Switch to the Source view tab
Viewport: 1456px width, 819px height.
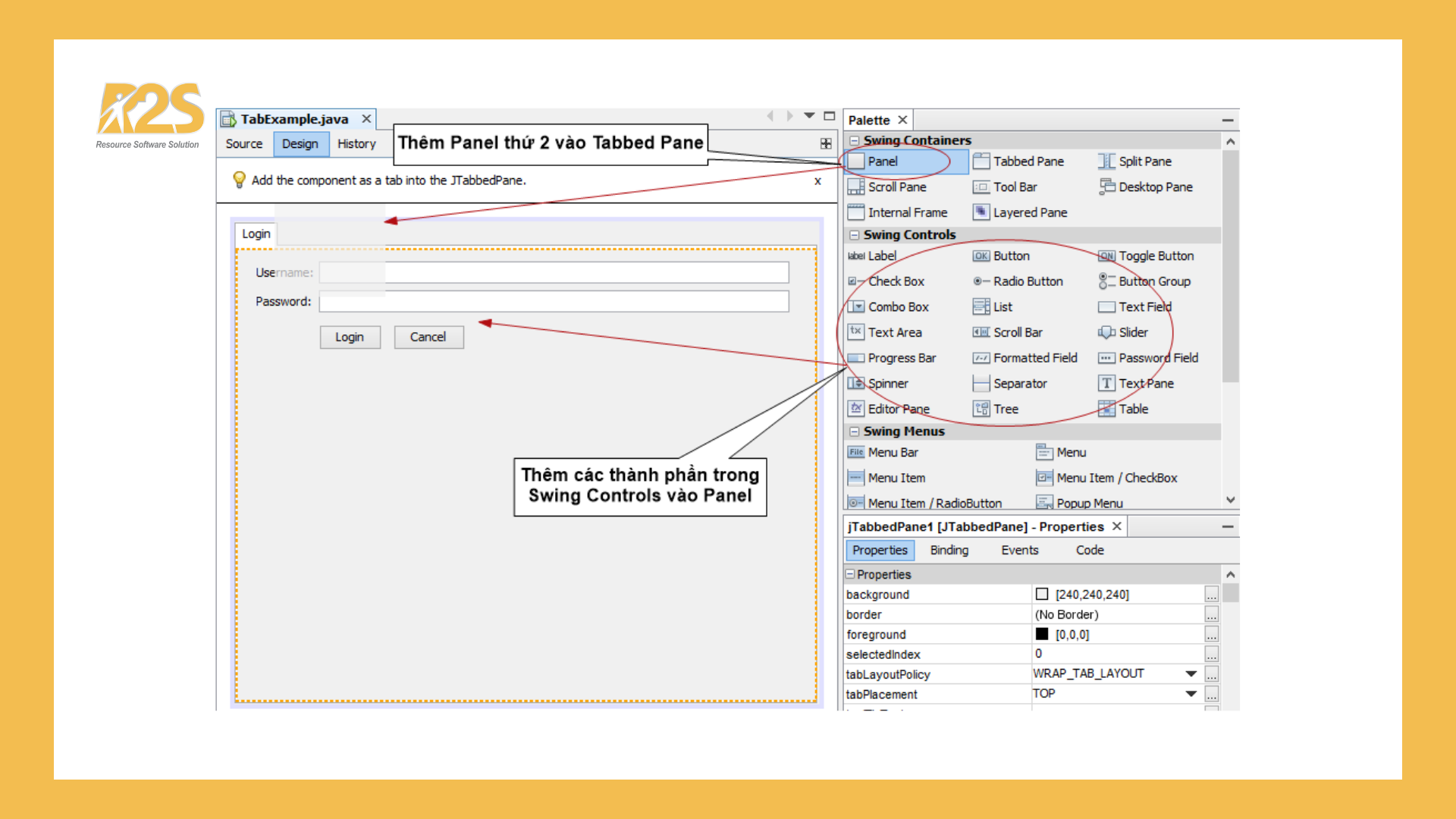243,144
